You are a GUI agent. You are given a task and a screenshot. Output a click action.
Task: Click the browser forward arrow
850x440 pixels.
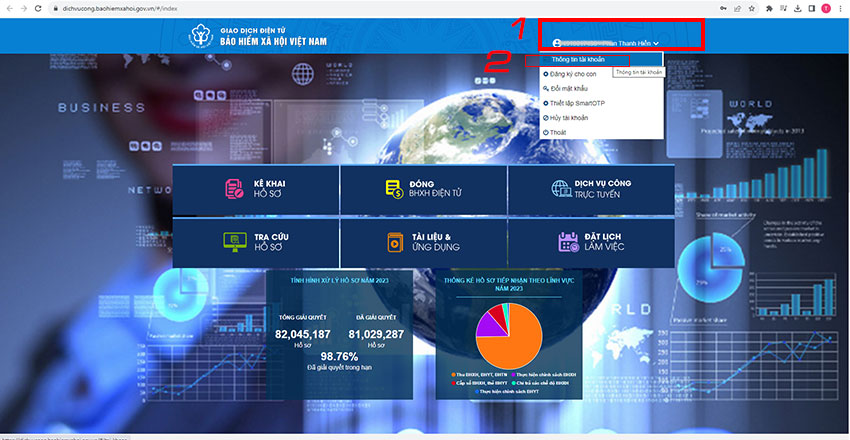(x=23, y=9)
